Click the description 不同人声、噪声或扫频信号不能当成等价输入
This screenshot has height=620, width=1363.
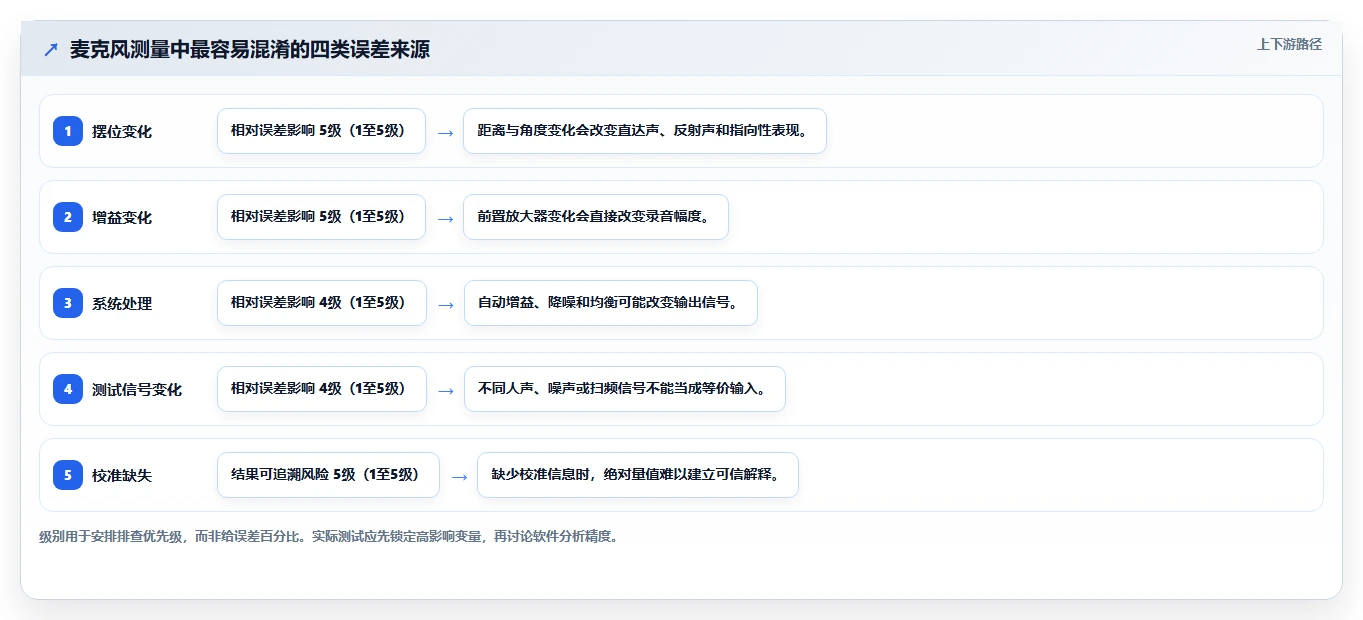click(625, 389)
